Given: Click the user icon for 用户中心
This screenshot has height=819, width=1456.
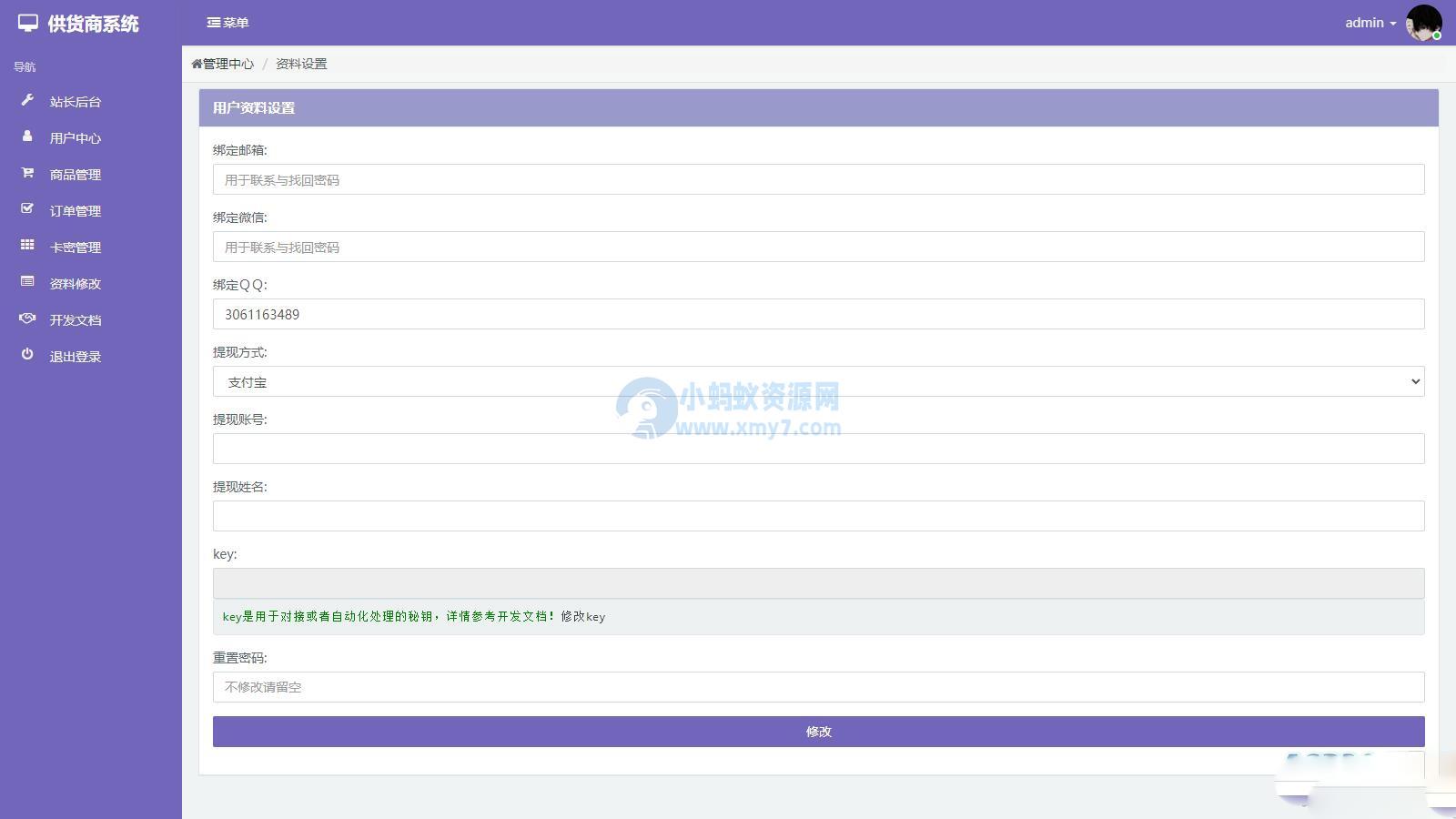Looking at the screenshot, I should pos(27,136).
